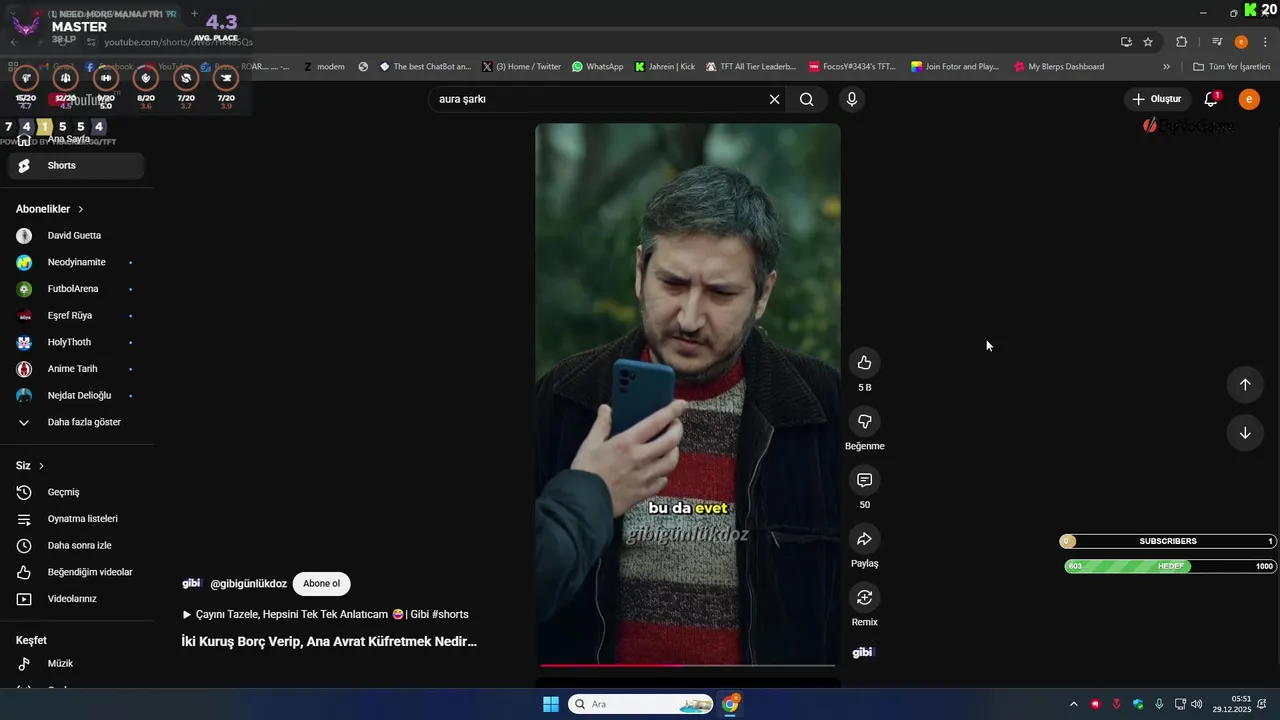Clear the search box with the X

tap(774, 99)
